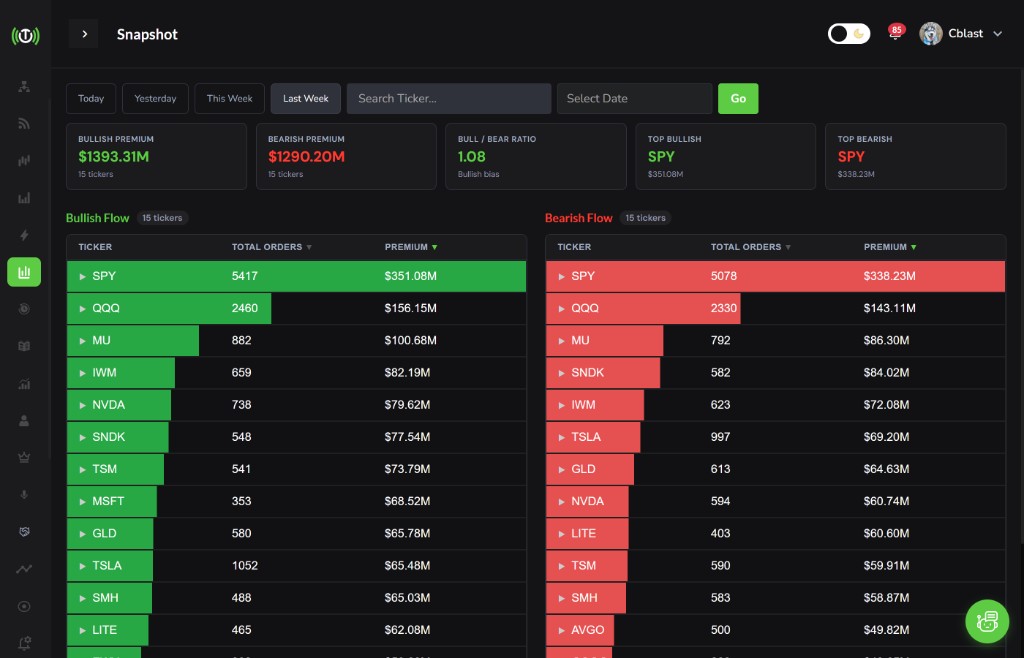
Task: Click the microphone icon in the sidebar
Action: coord(24,494)
